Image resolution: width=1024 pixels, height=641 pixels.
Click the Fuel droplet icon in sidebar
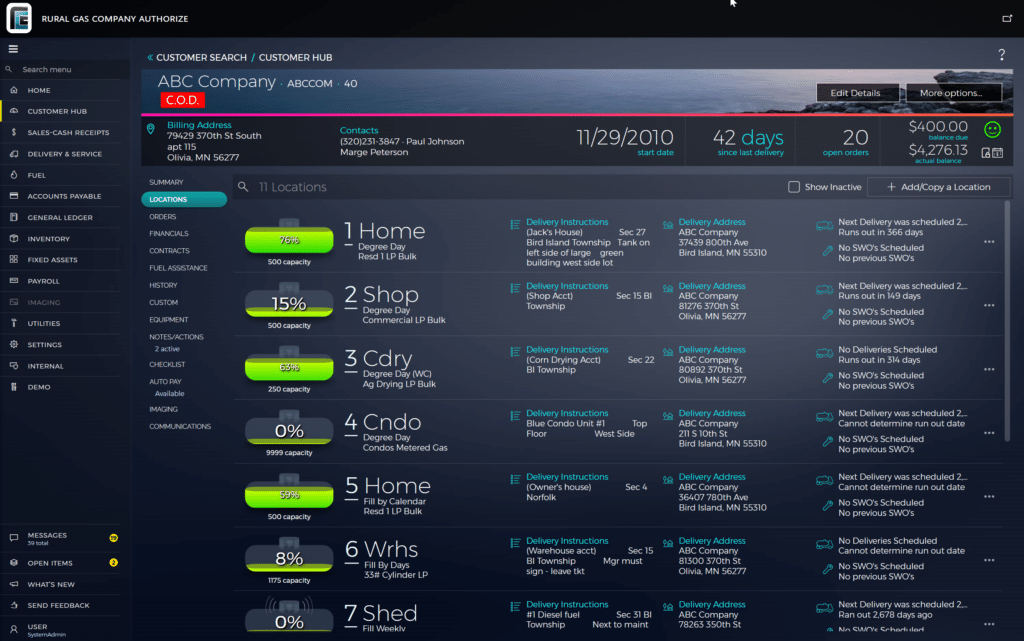[13, 175]
